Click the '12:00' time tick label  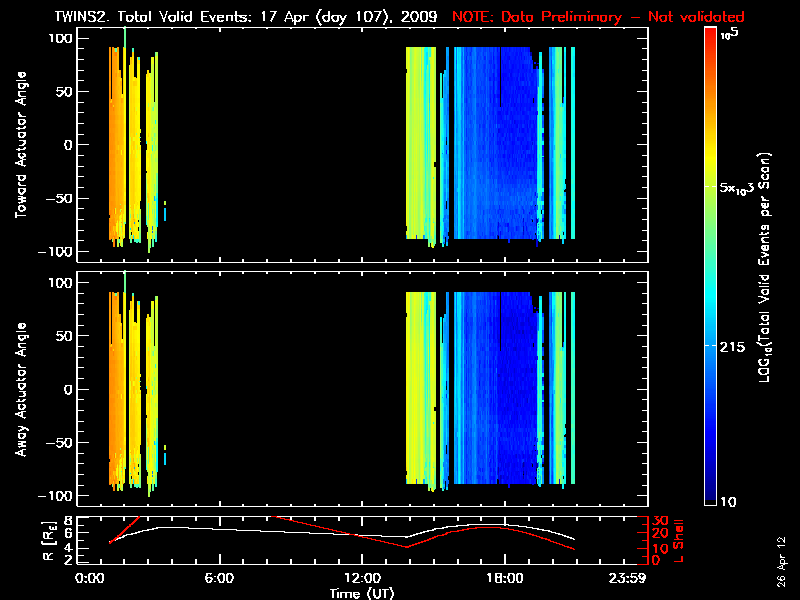point(361,578)
